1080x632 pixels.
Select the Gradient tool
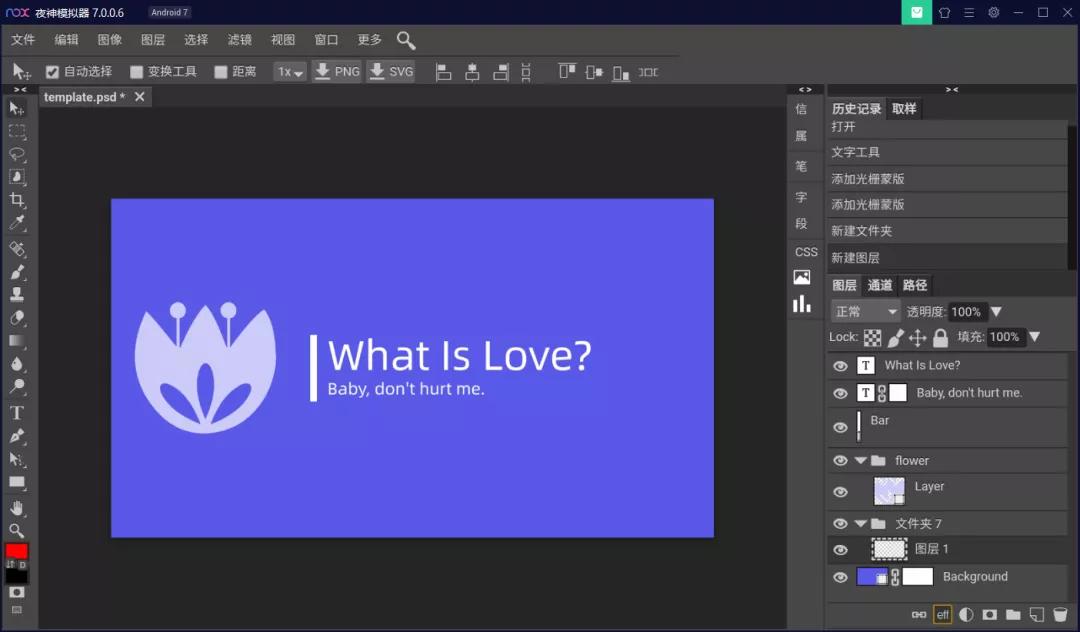coord(18,341)
